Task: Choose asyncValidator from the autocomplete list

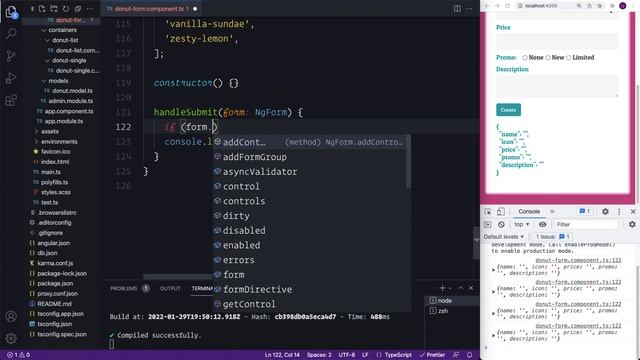Action: coord(311,171)
